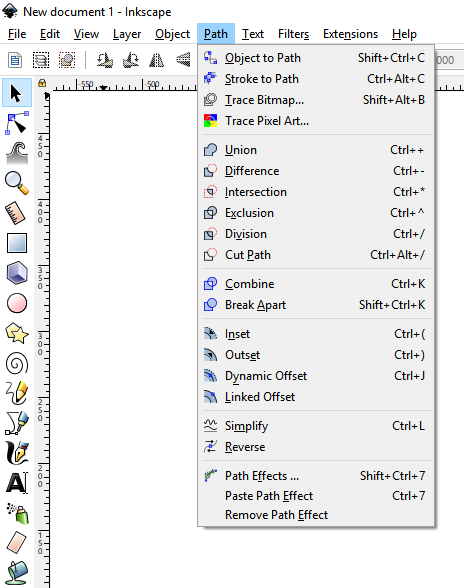Choose Object to Path

click(316, 58)
